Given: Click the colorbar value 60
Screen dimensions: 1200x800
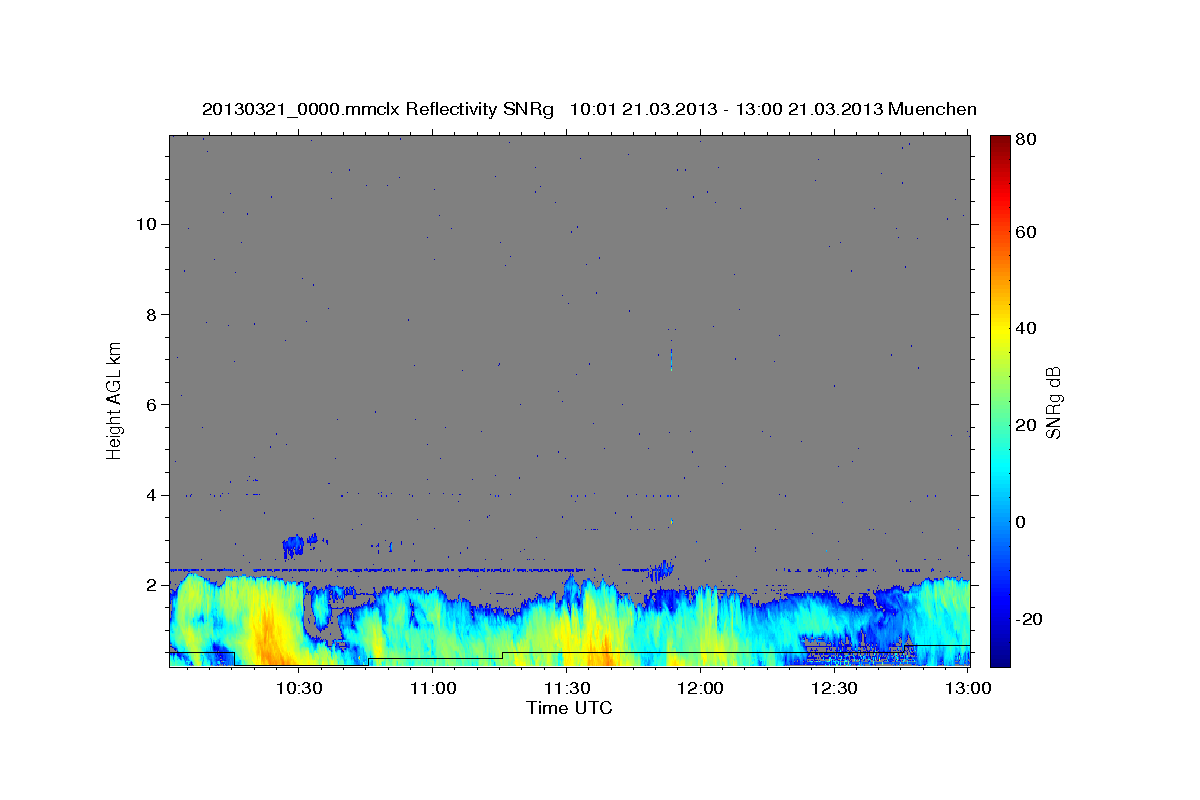Looking at the screenshot, I should point(1026,232).
